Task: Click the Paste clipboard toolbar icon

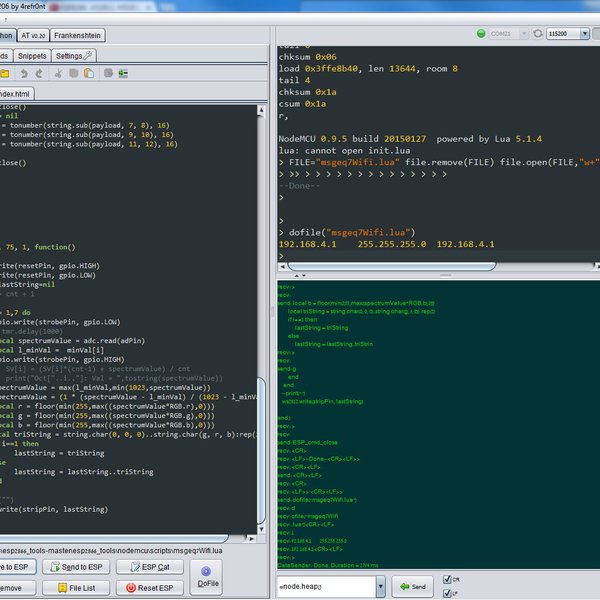Action: coord(89,73)
